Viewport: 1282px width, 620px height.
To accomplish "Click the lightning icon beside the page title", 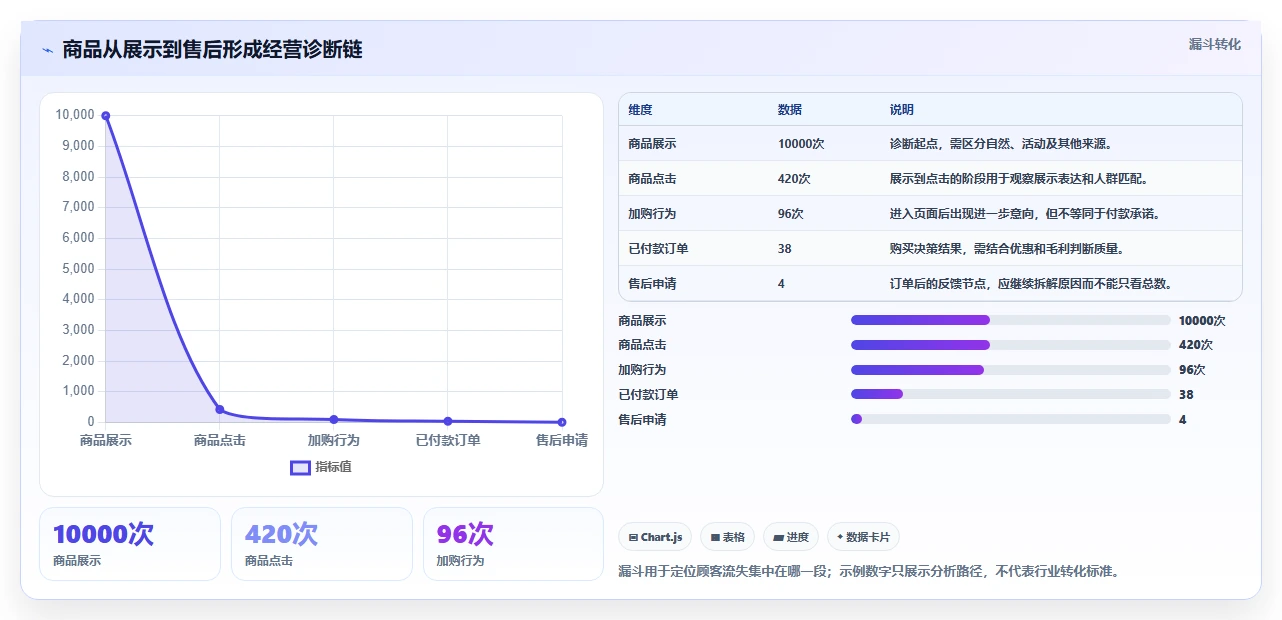I will click(x=47, y=50).
